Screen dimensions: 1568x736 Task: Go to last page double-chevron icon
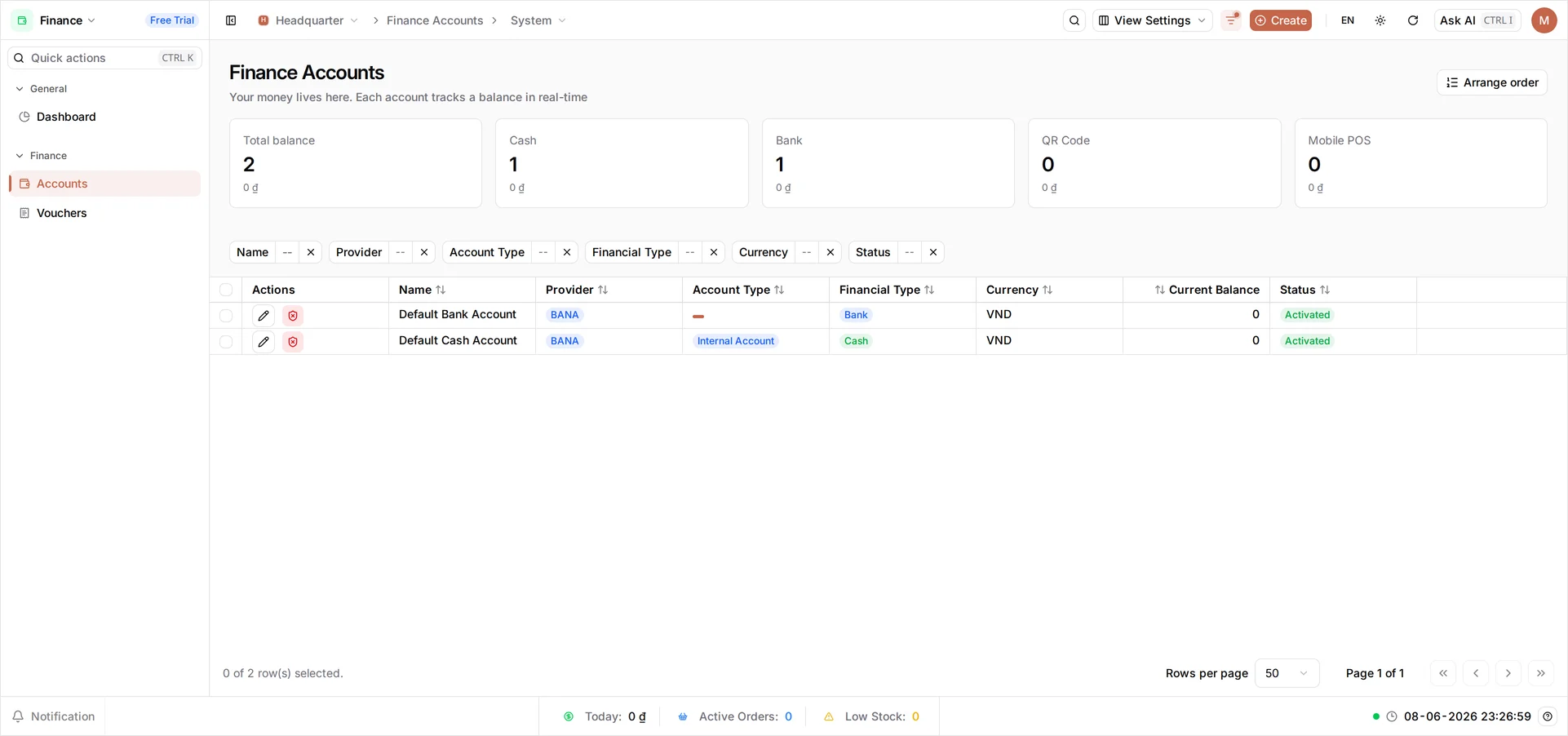pos(1541,673)
